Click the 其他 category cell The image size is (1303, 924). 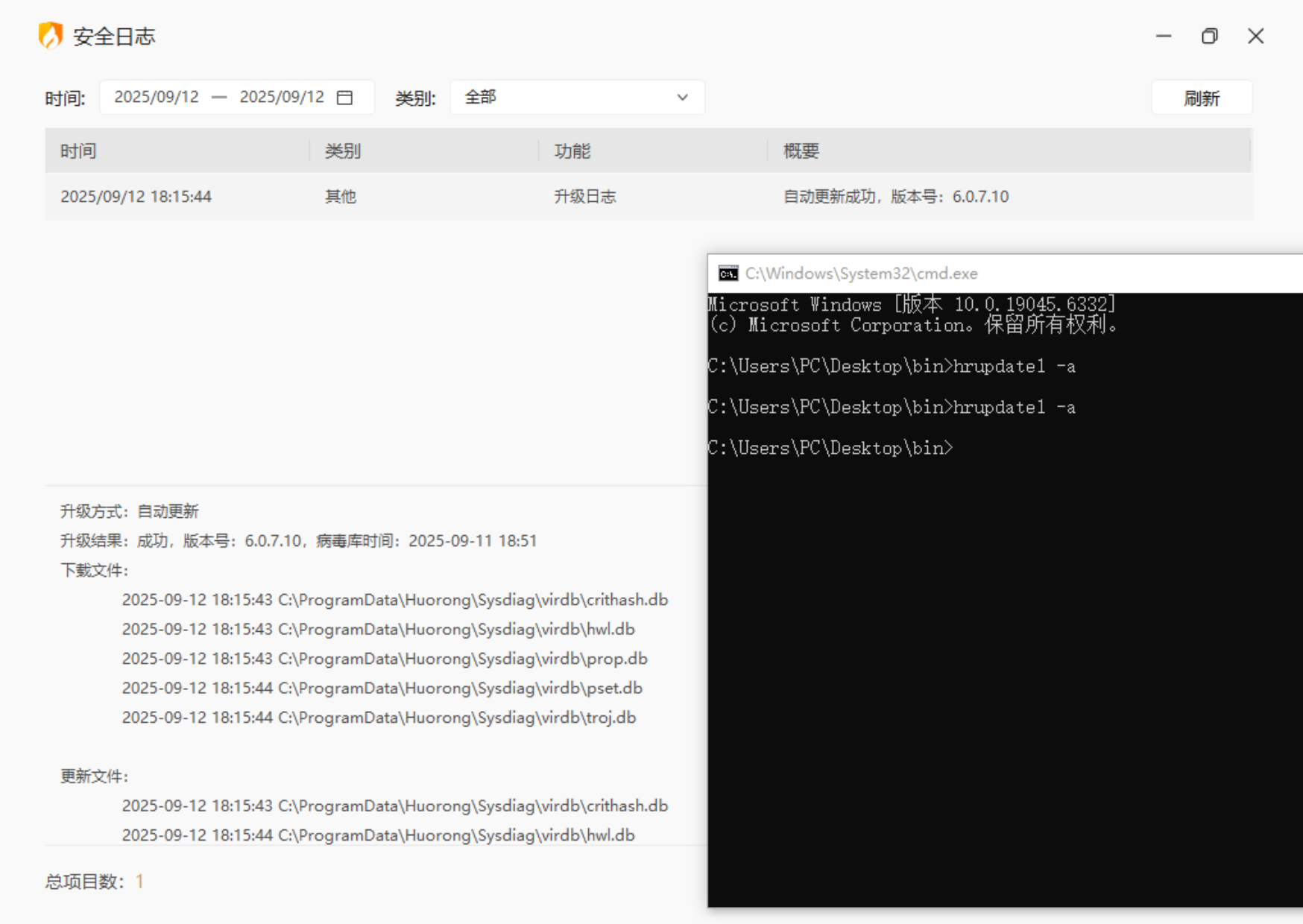(341, 197)
